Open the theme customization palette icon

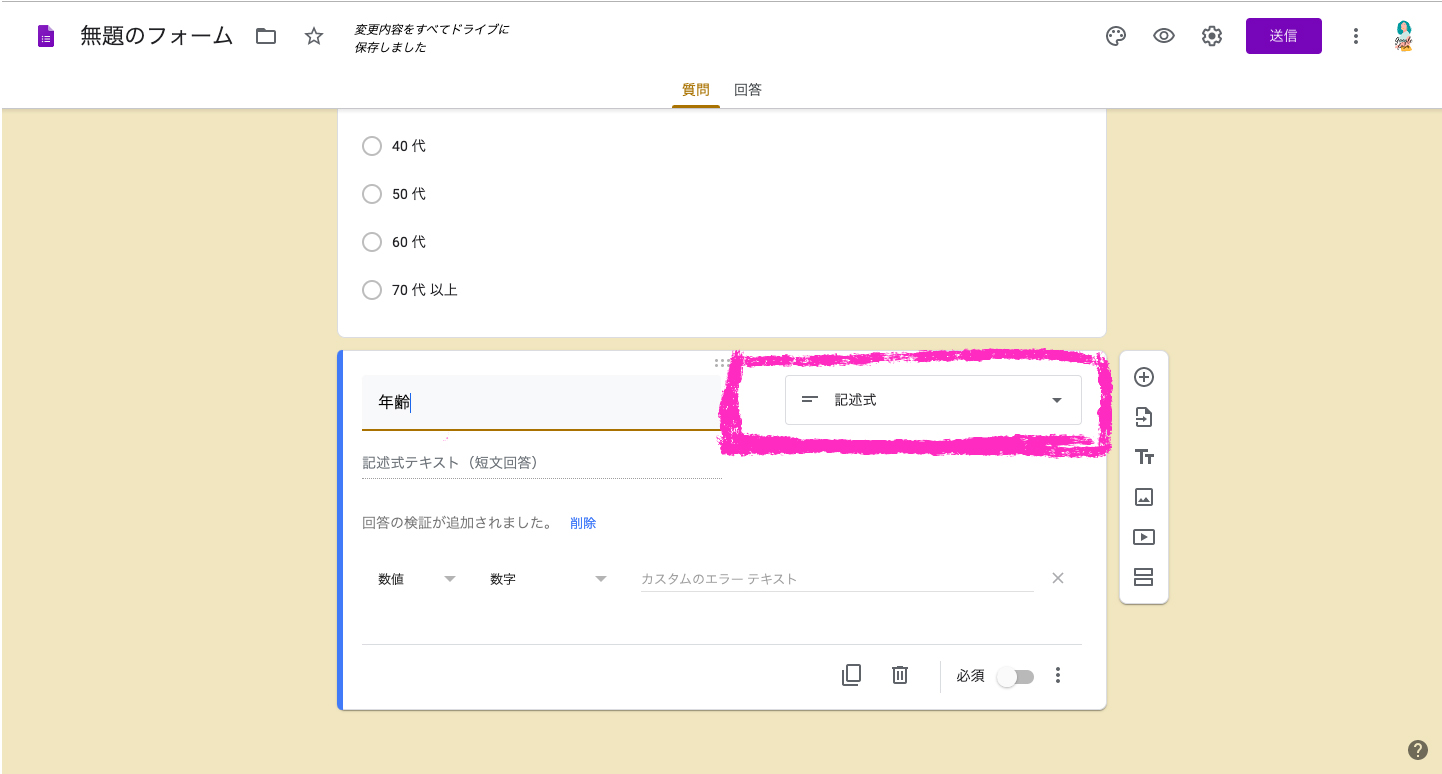click(1116, 37)
